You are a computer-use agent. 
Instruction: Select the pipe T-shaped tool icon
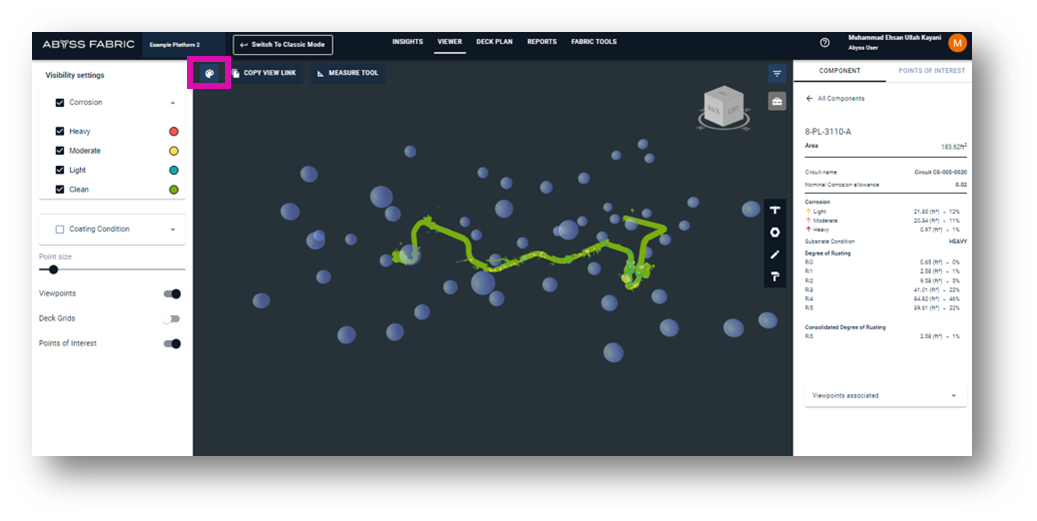774,210
